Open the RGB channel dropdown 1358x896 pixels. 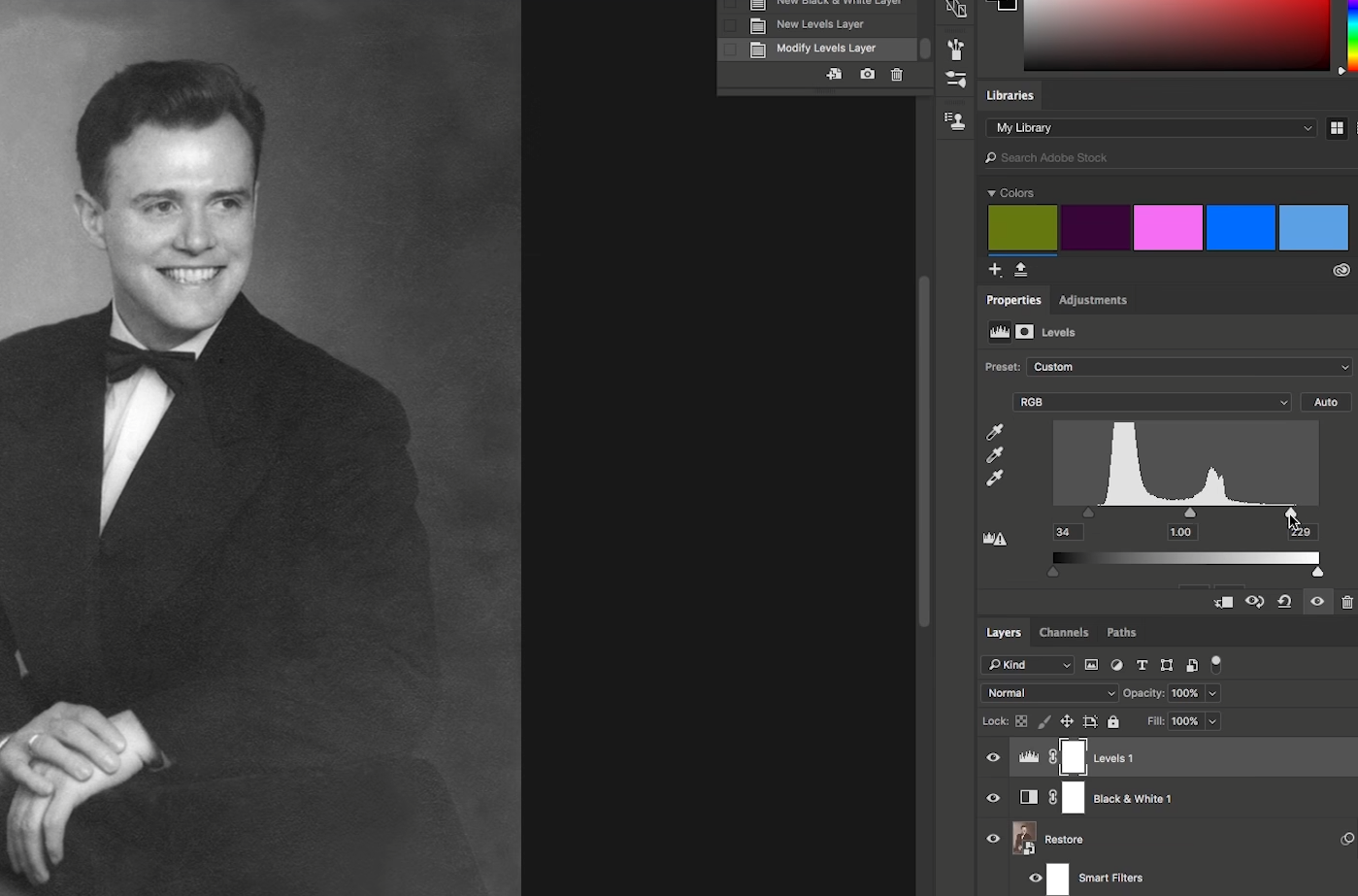(1152, 401)
